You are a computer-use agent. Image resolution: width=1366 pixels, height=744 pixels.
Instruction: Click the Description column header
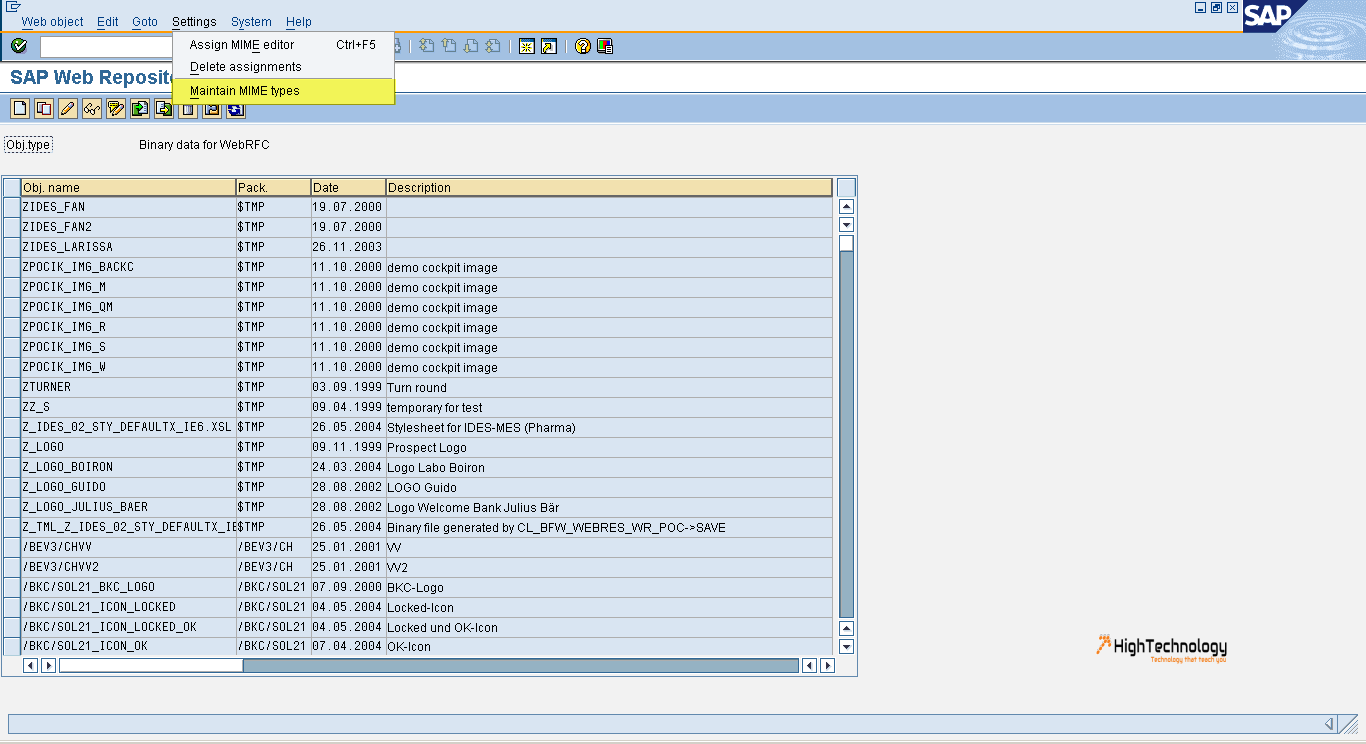tap(609, 187)
